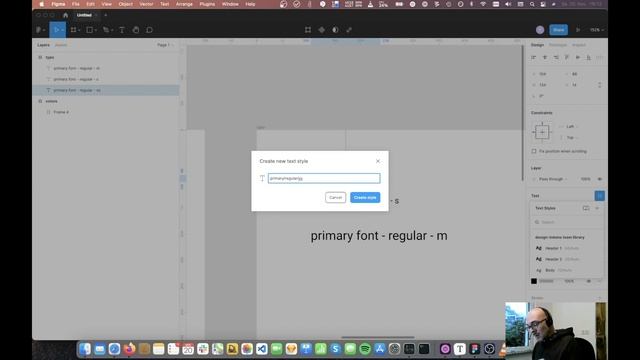Click the Use as mask icon
The height and width of the screenshot is (360, 640).
click(335, 30)
